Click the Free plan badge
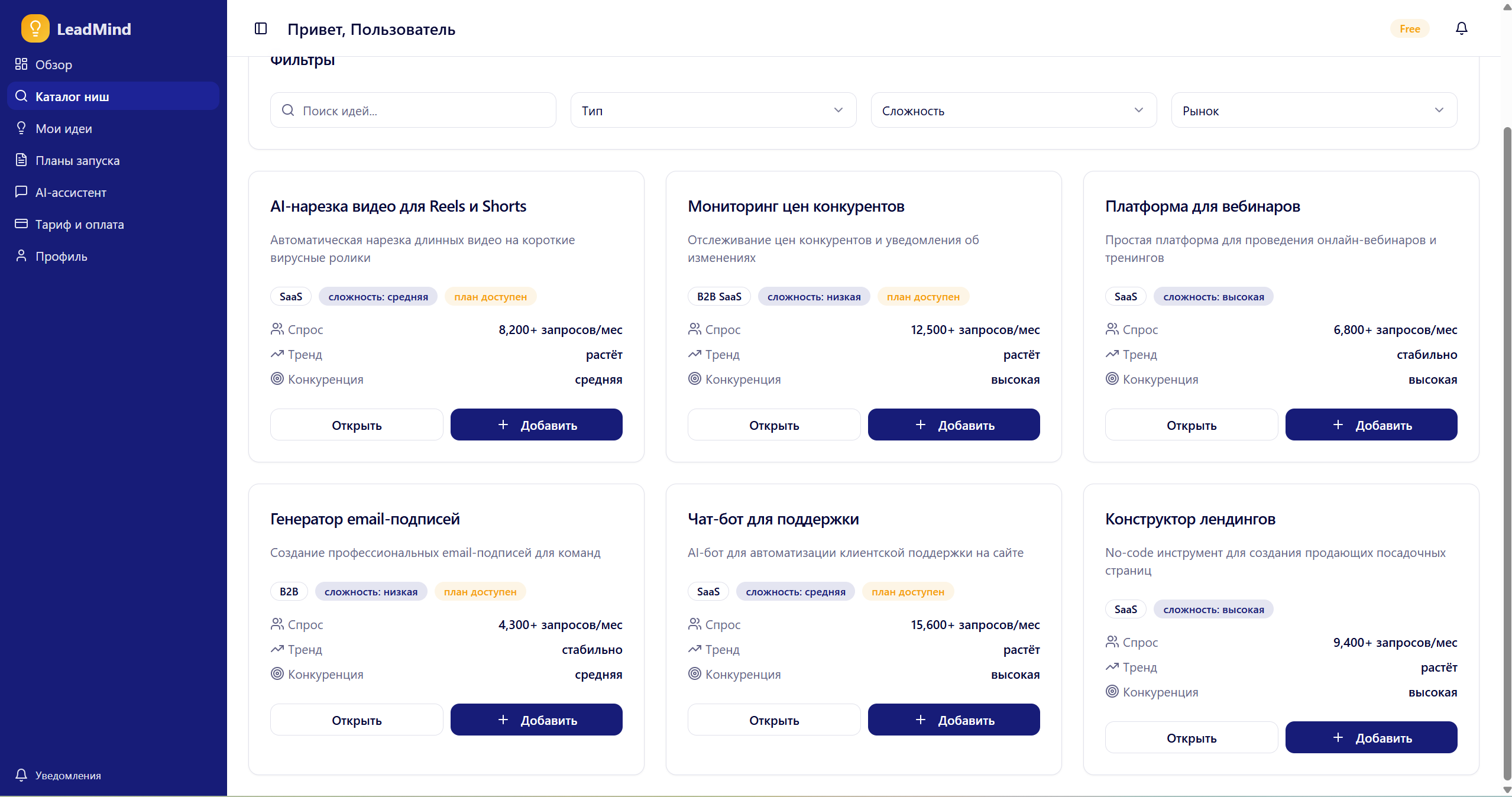Viewport: 1512px width, 797px height. tap(1410, 28)
